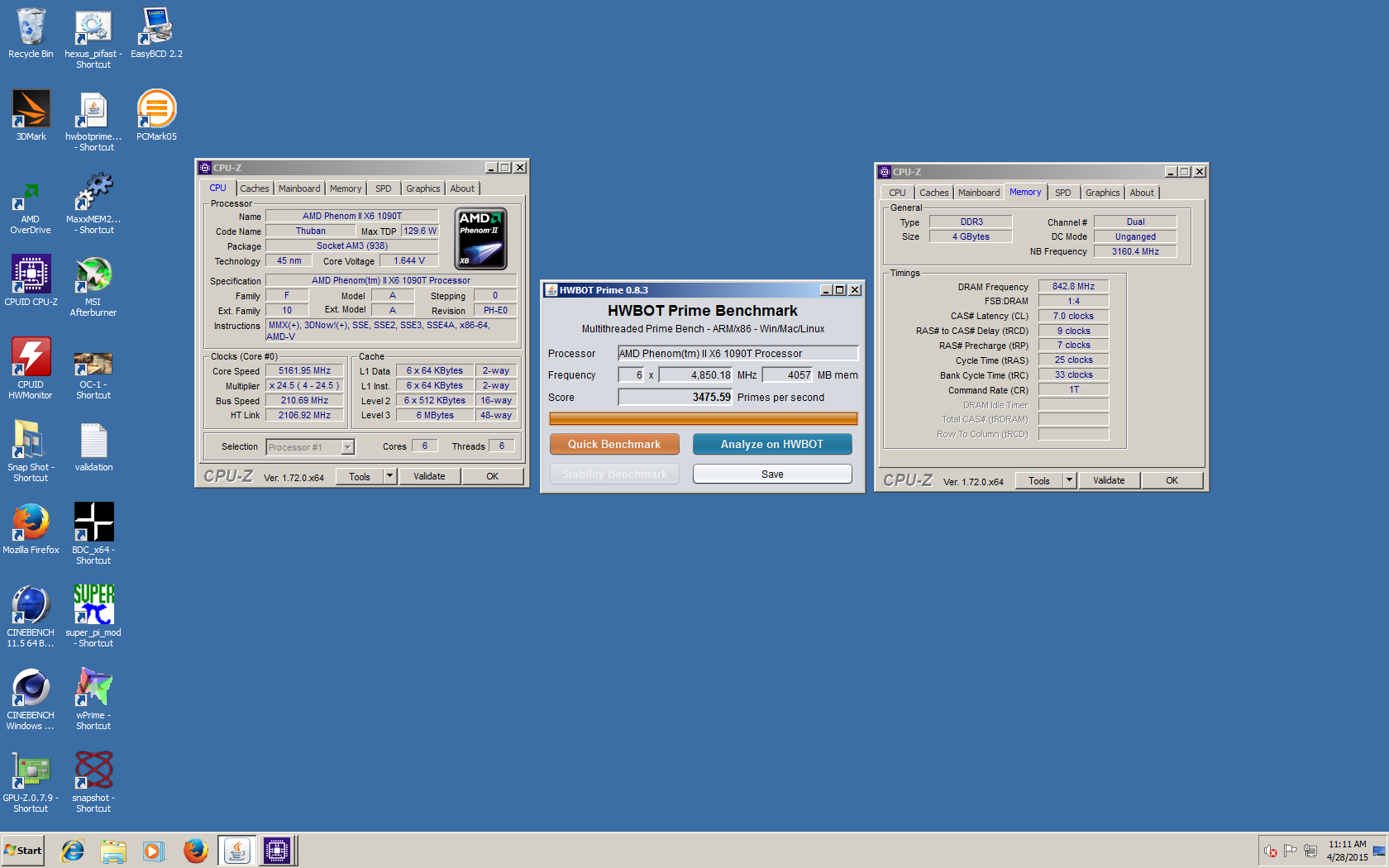This screenshot has width=1389, height=868.
Task: Open the super_pi_mod shortcut icon
Action: click(x=93, y=617)
